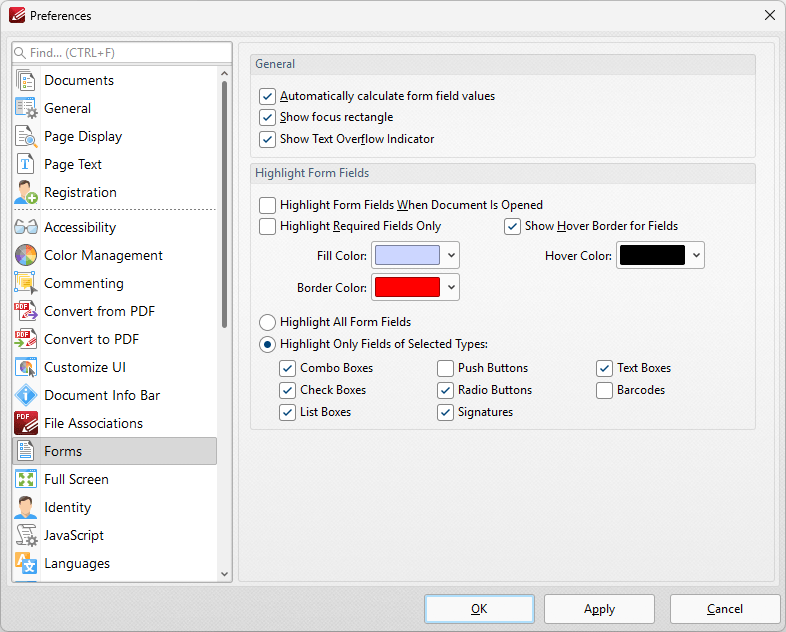Image resolution: width=786 pixels, height=632 pixels.
Task: Uncheck Show focus rectangle
Action: click(x=267, y=117)
